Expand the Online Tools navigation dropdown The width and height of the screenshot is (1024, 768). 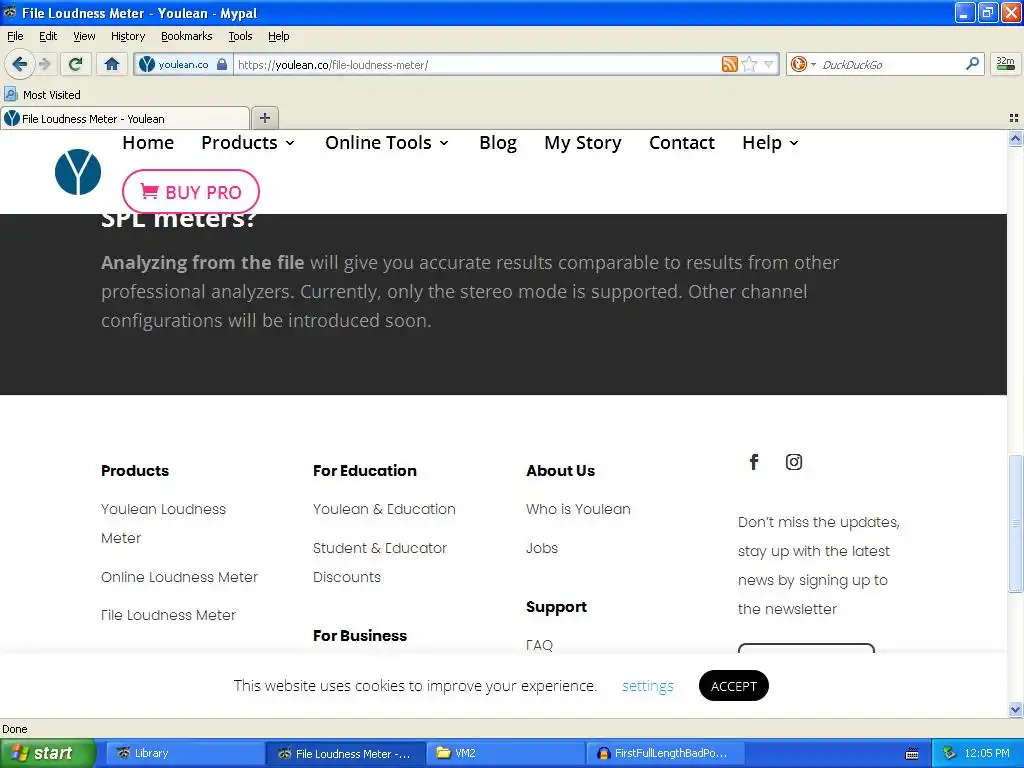click(x=387, y=142)
